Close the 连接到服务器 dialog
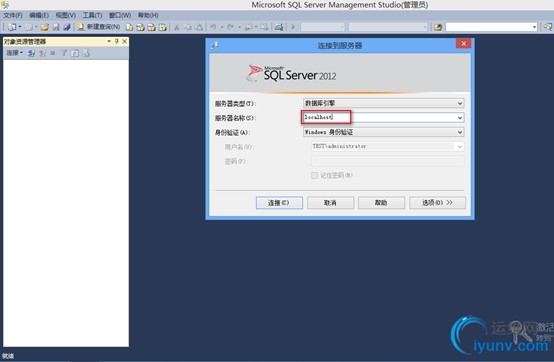 pyautogui.click(x=463, y=43)
